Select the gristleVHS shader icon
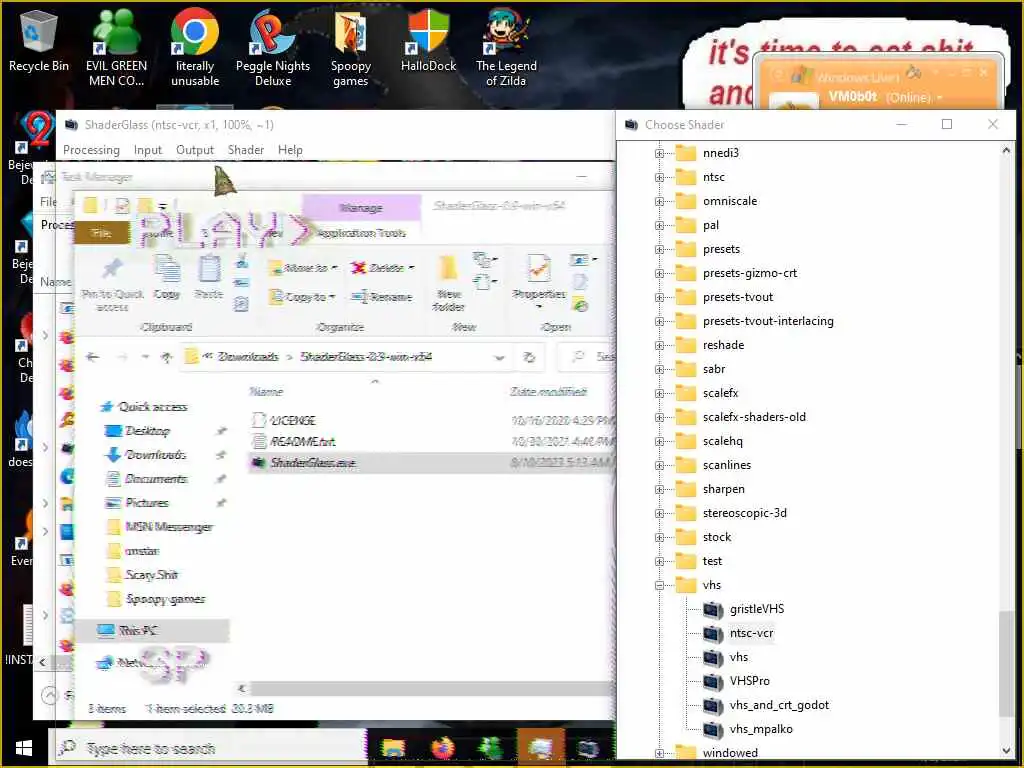The height and width of the screenshot is (768, 1024). 712,609
